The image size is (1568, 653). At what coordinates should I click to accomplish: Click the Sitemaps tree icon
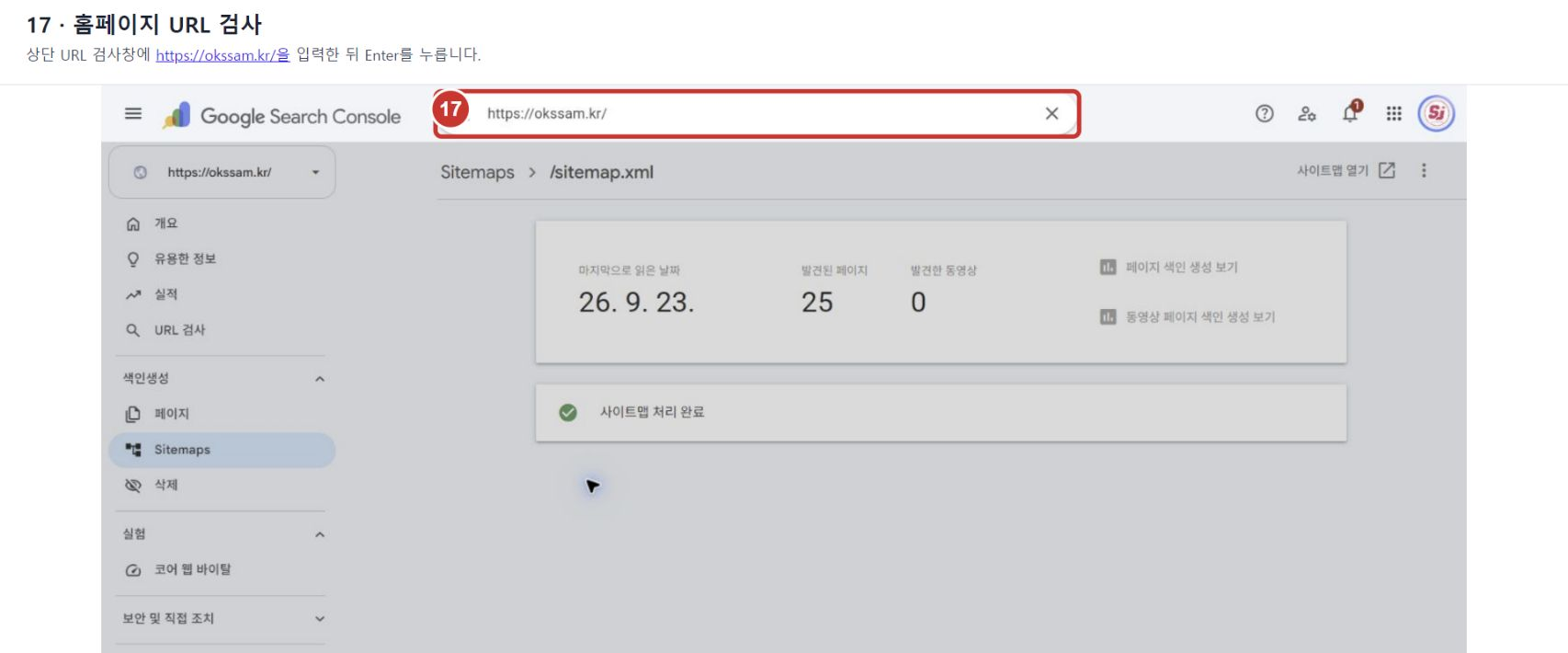(133, 450)
